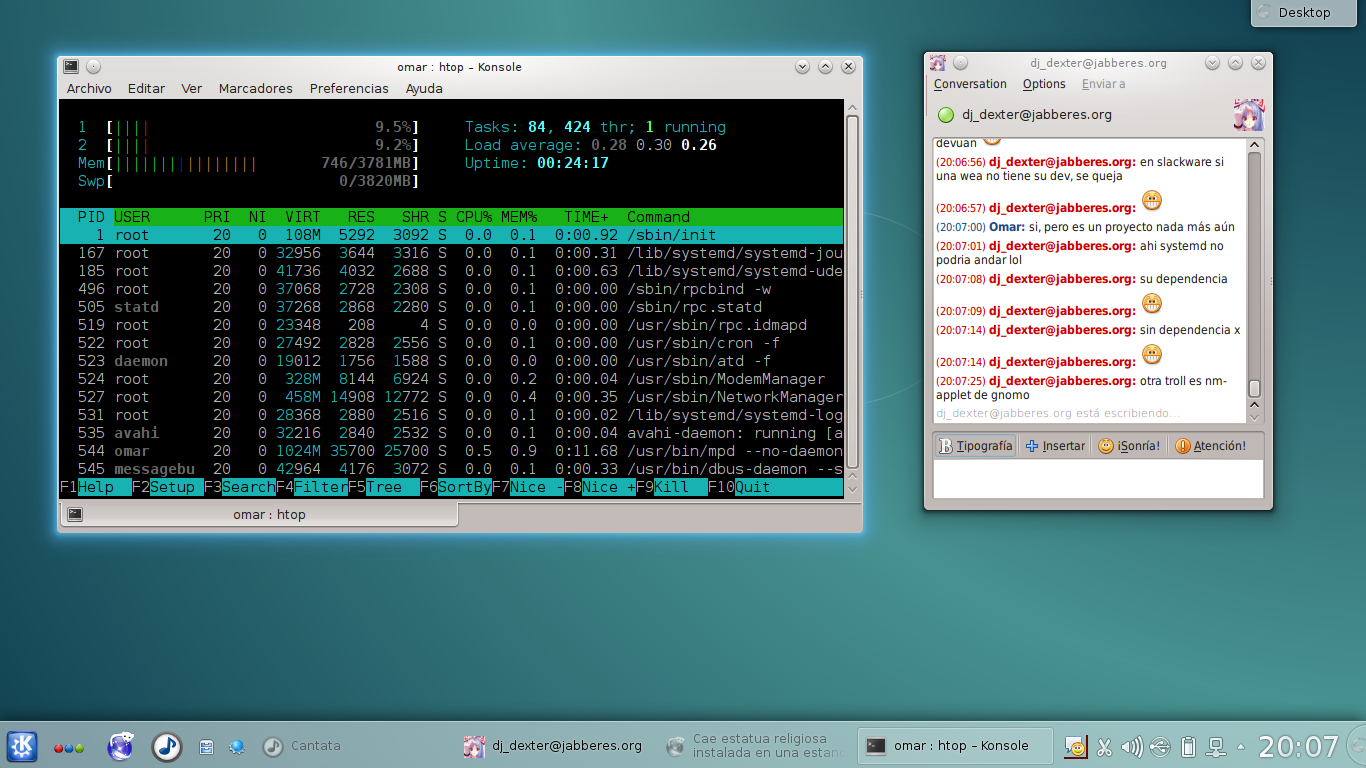Sort by PID column header in htop
Image resolution: width=1366 pixels, height=768 pixels.
(91, 217)
